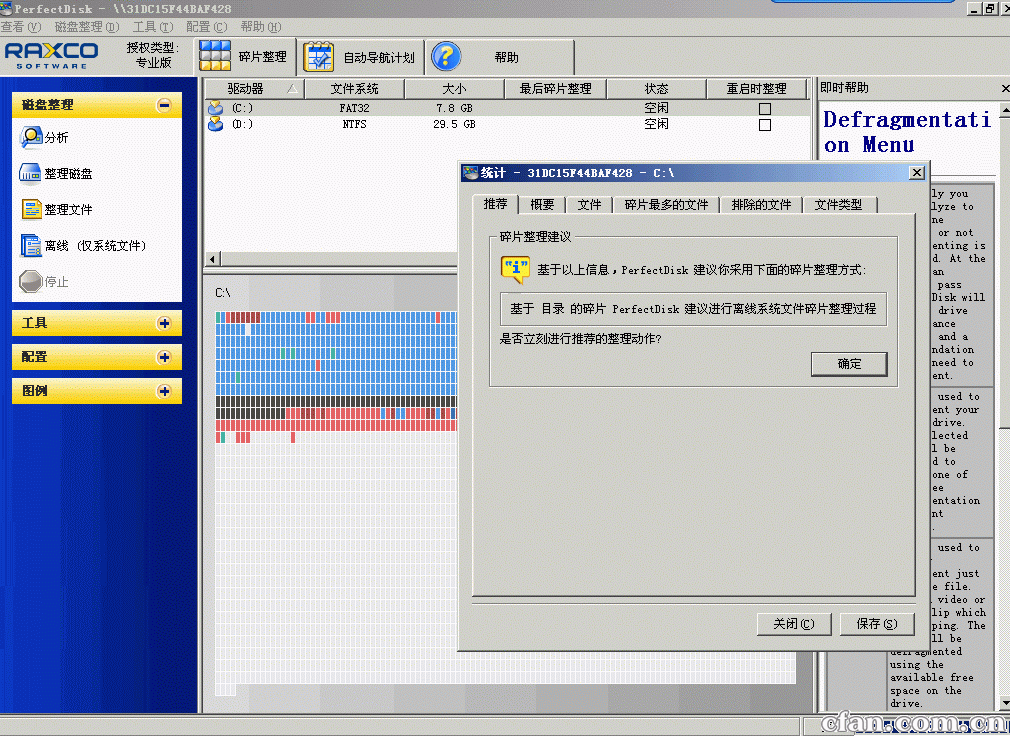Open the 配置(C) menu
The image size is (1010, 736).
(206, 26)
